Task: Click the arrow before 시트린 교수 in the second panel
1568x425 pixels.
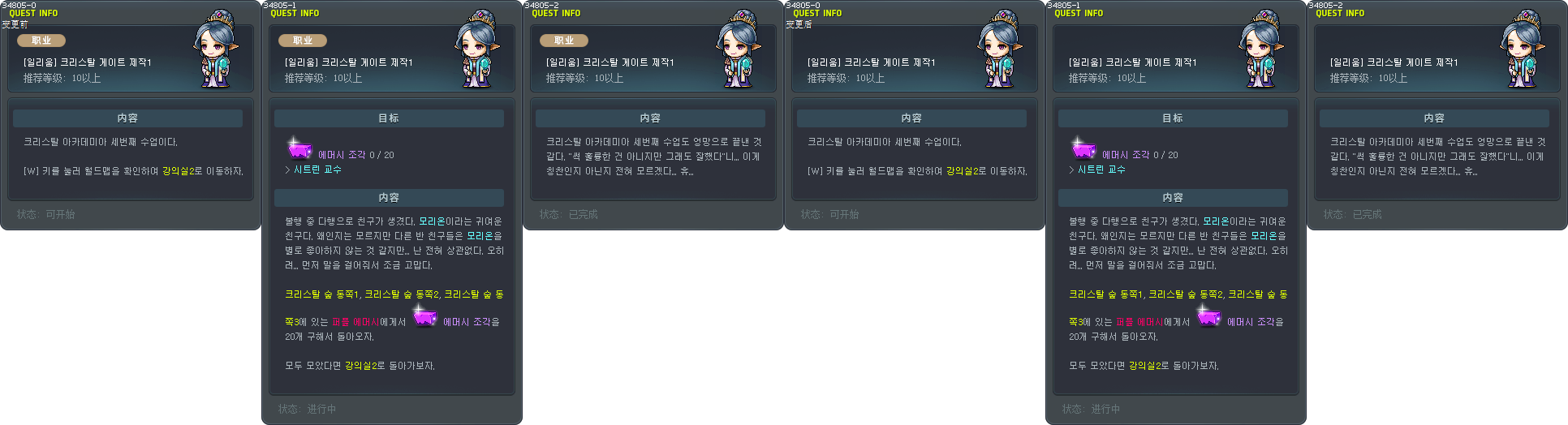Action: point(287,170)
